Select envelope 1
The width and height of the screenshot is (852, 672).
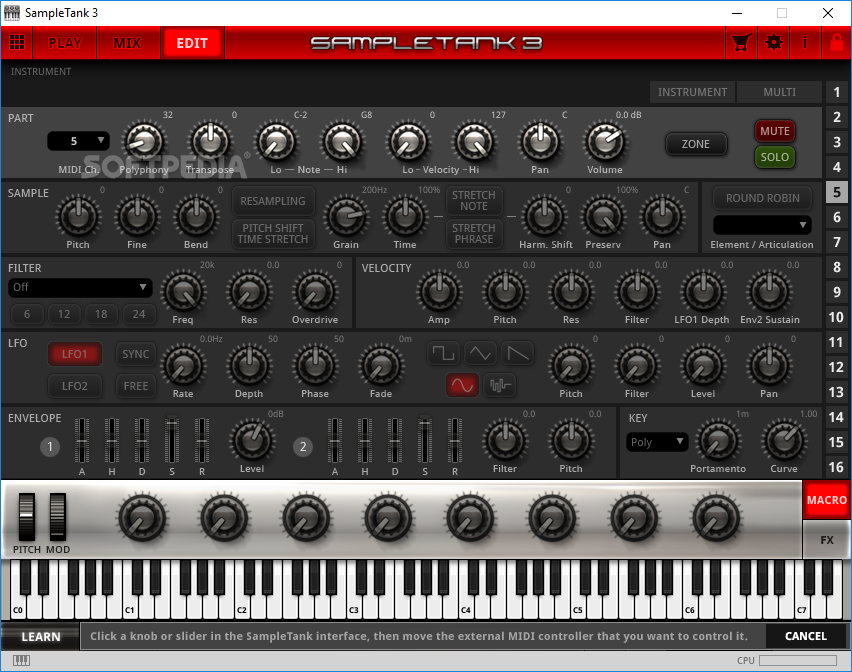(50, 447)
